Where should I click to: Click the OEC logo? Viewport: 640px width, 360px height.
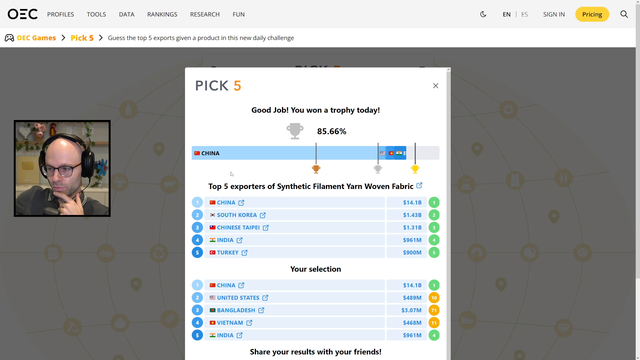[22, 14]
